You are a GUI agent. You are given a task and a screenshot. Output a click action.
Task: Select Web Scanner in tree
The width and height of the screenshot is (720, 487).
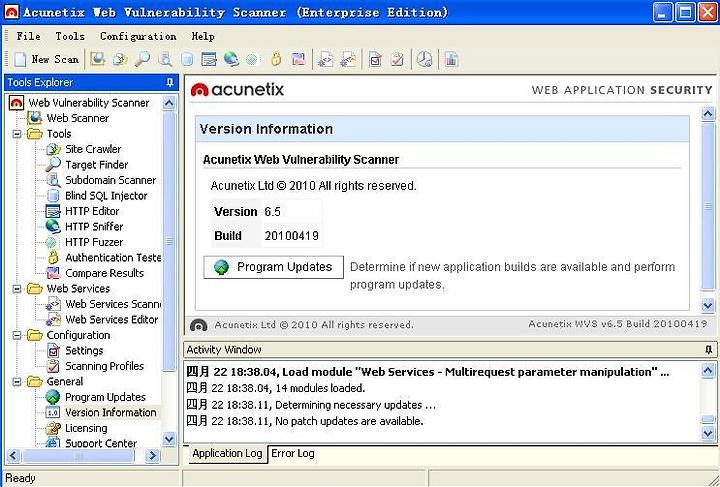78,118
